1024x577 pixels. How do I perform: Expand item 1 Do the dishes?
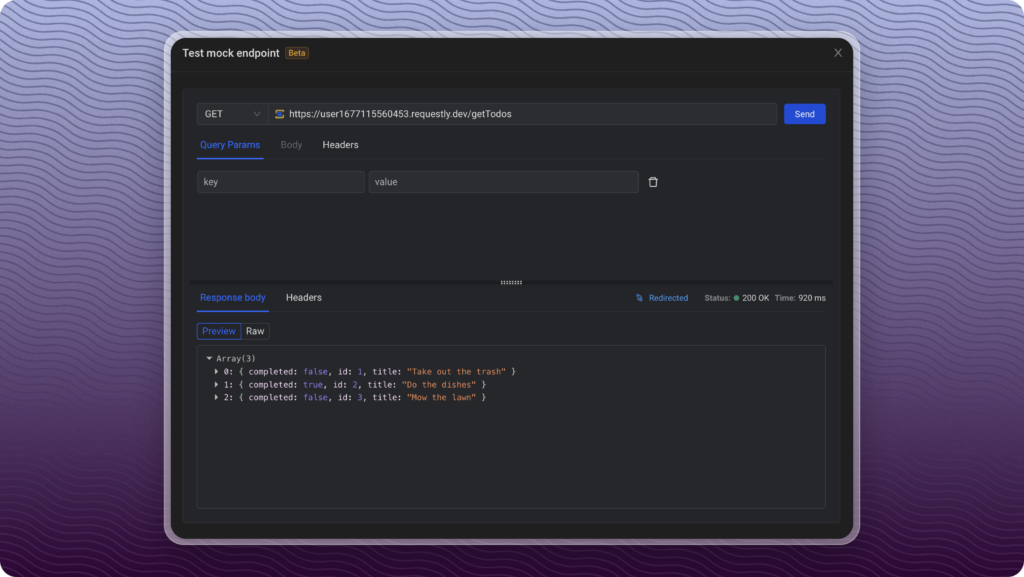coord(216,384)
